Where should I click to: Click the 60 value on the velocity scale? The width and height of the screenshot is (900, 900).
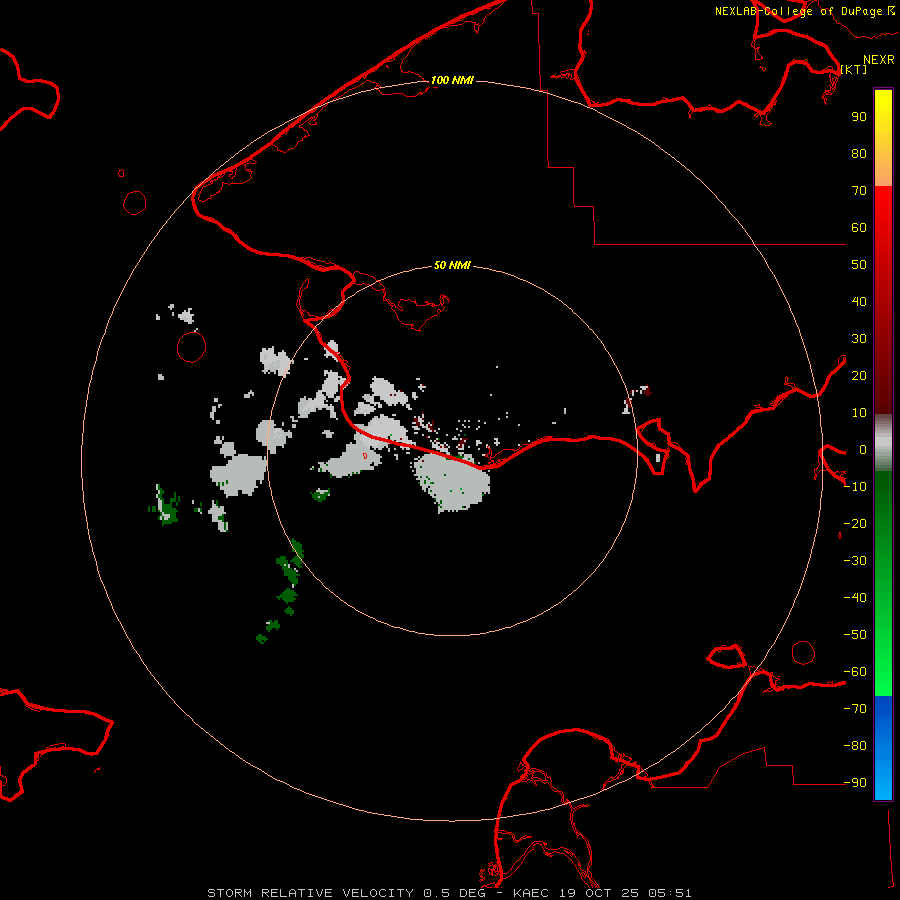tap(859, 228)
